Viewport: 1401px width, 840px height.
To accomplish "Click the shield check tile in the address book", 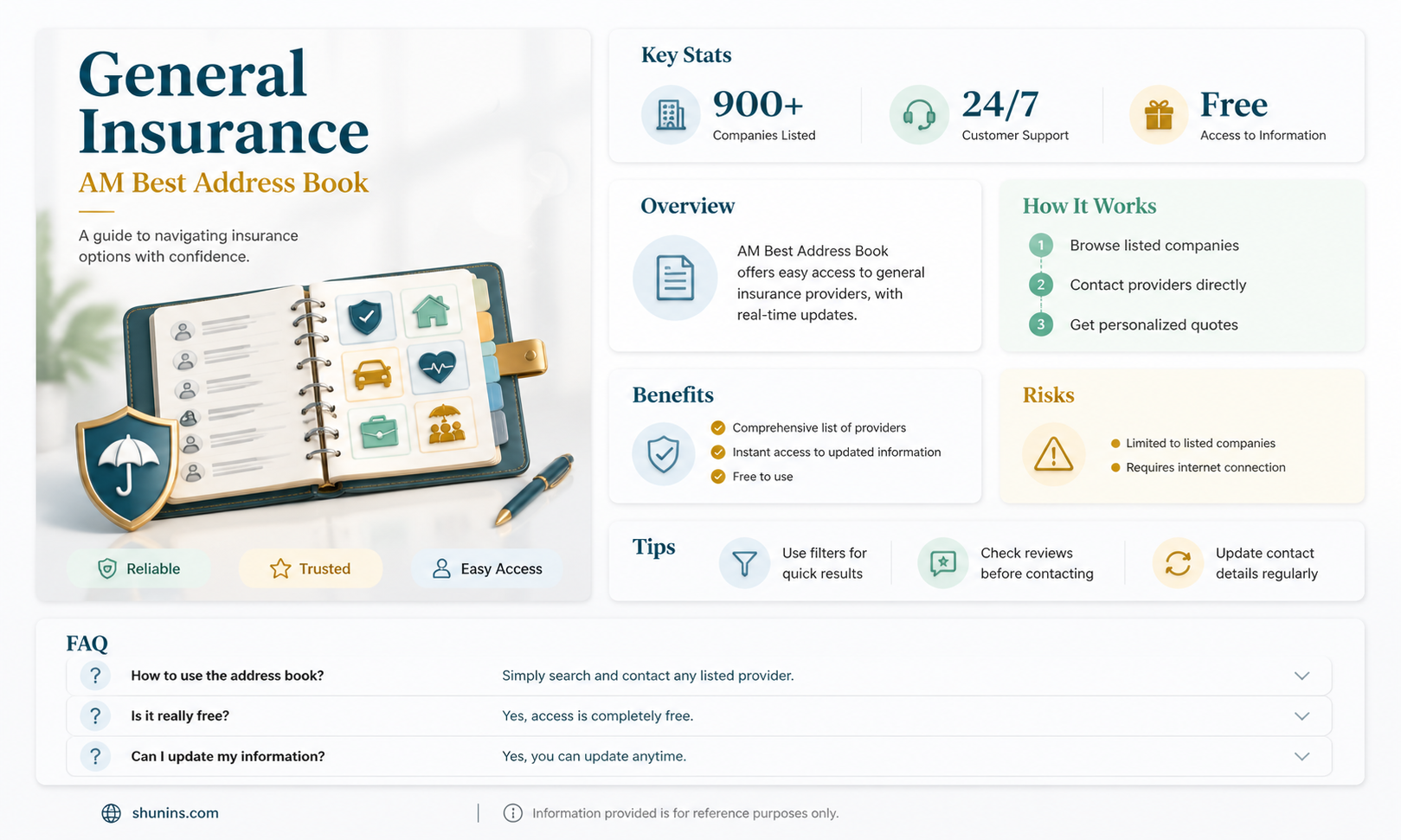I will pos(365,317).
